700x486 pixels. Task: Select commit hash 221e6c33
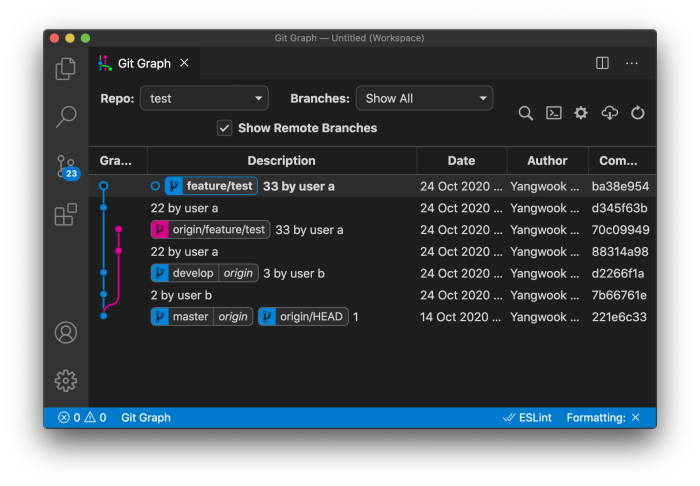point(619,317)
